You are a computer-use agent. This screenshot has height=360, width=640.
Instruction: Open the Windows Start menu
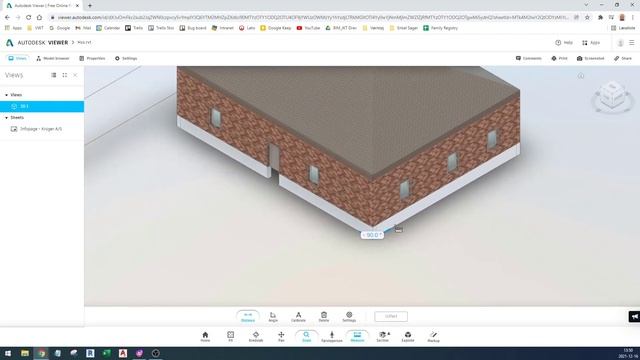pos(8,353)
